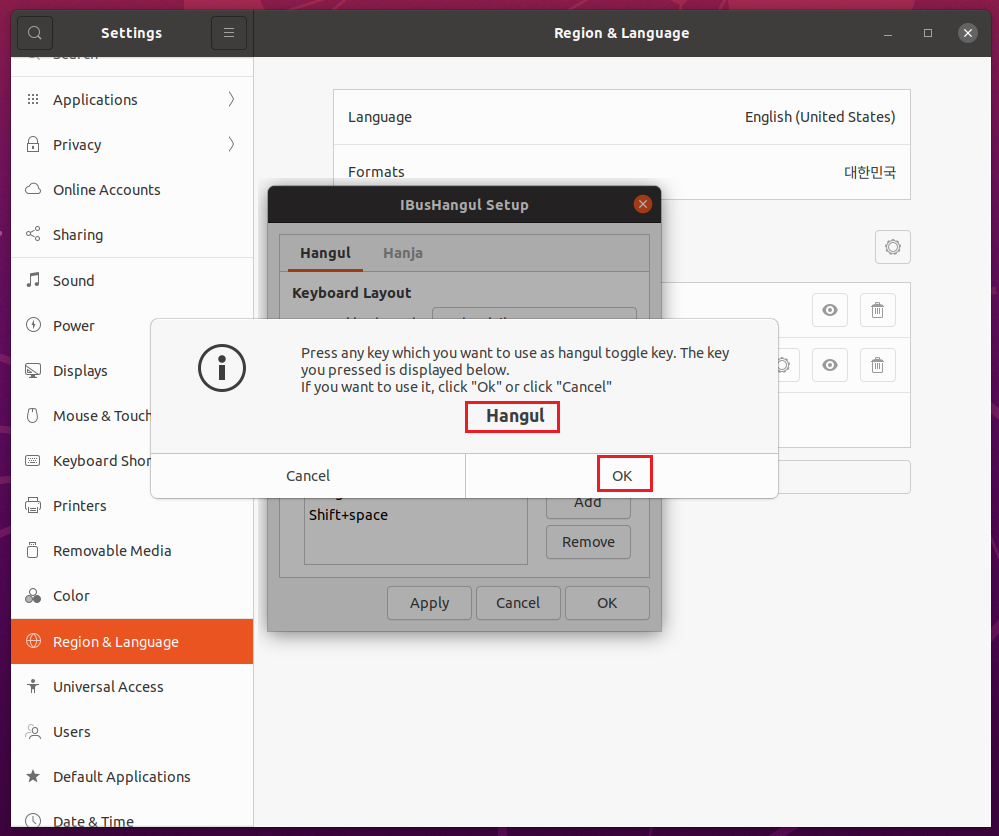The height and width of the screenshot is (836, 999).
Task: Select Region & Language in sidebar
Action: click(132, 641)
